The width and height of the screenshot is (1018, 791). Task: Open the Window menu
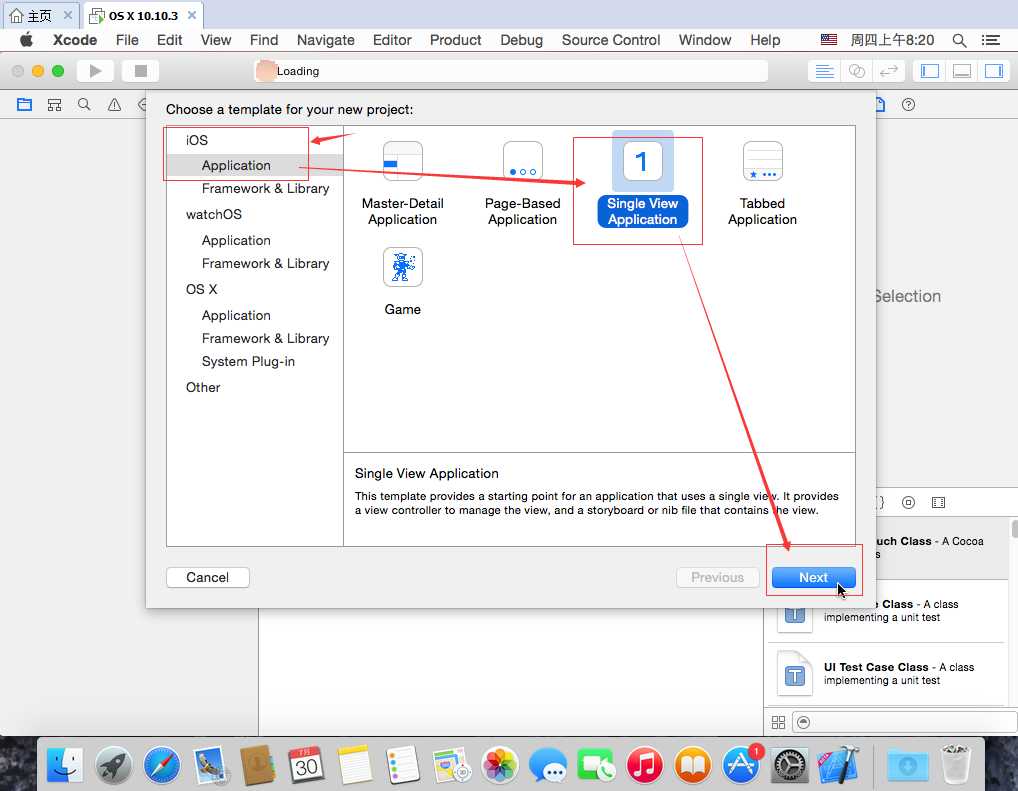(x=705, y=40)
